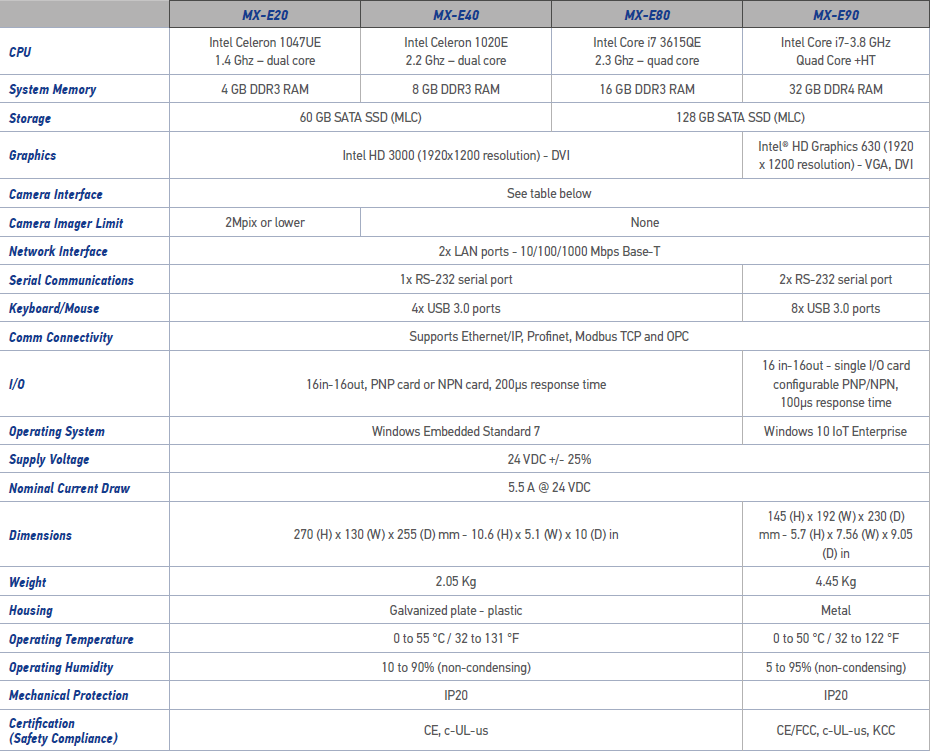Click the 8x USB 3.0 ports cell
This screenshot has width=930, height=751.
tap(836, 308)
